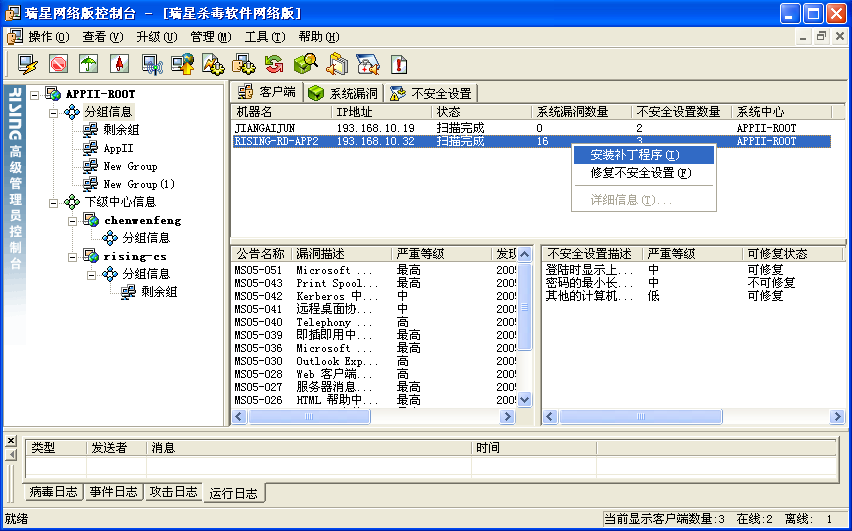The height and width of the screenshot is (531, 852).
Task: Switch to the 客户端 tab
Action: (267, 92)
